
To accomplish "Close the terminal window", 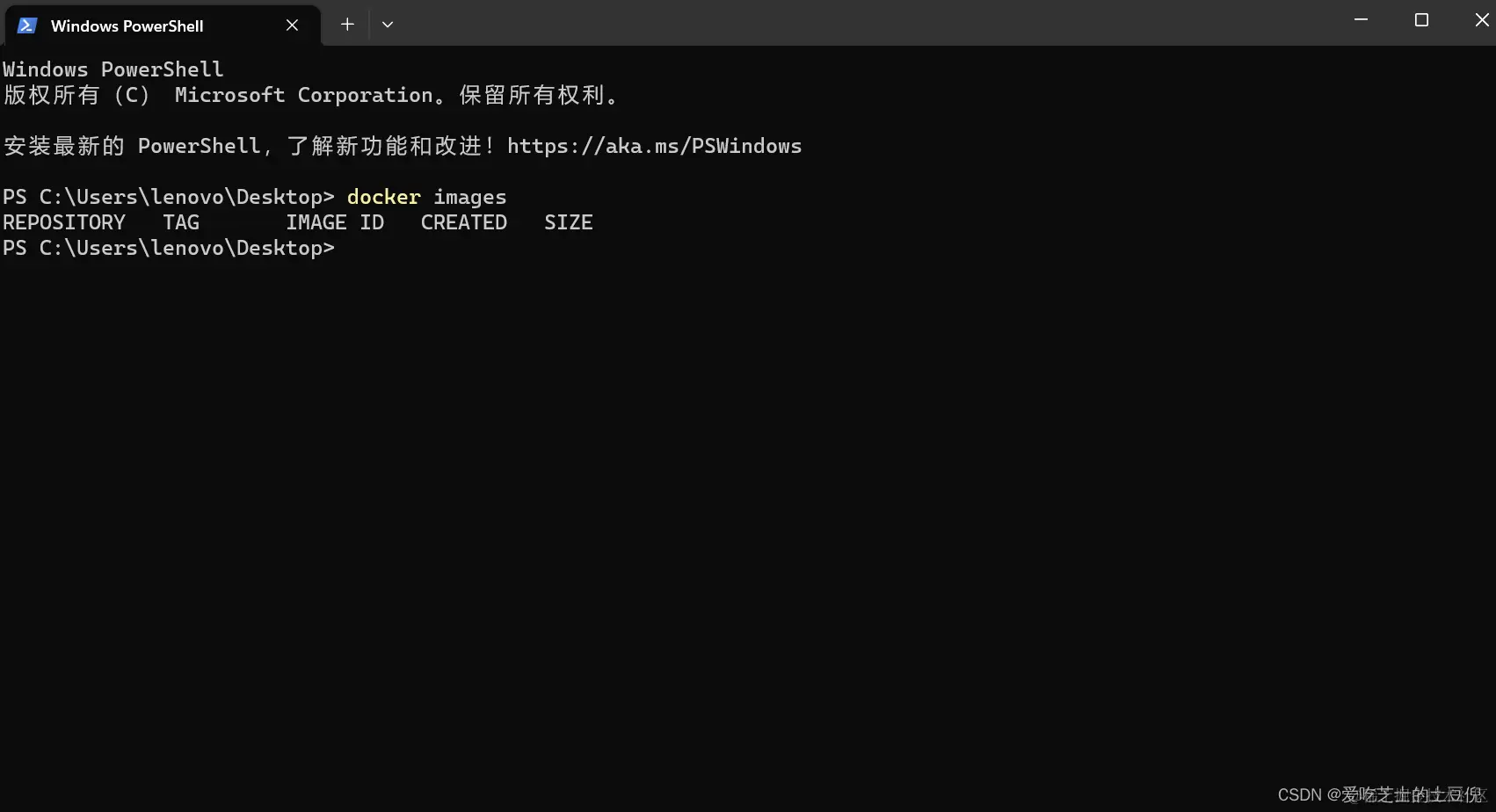I will 1481,20.
